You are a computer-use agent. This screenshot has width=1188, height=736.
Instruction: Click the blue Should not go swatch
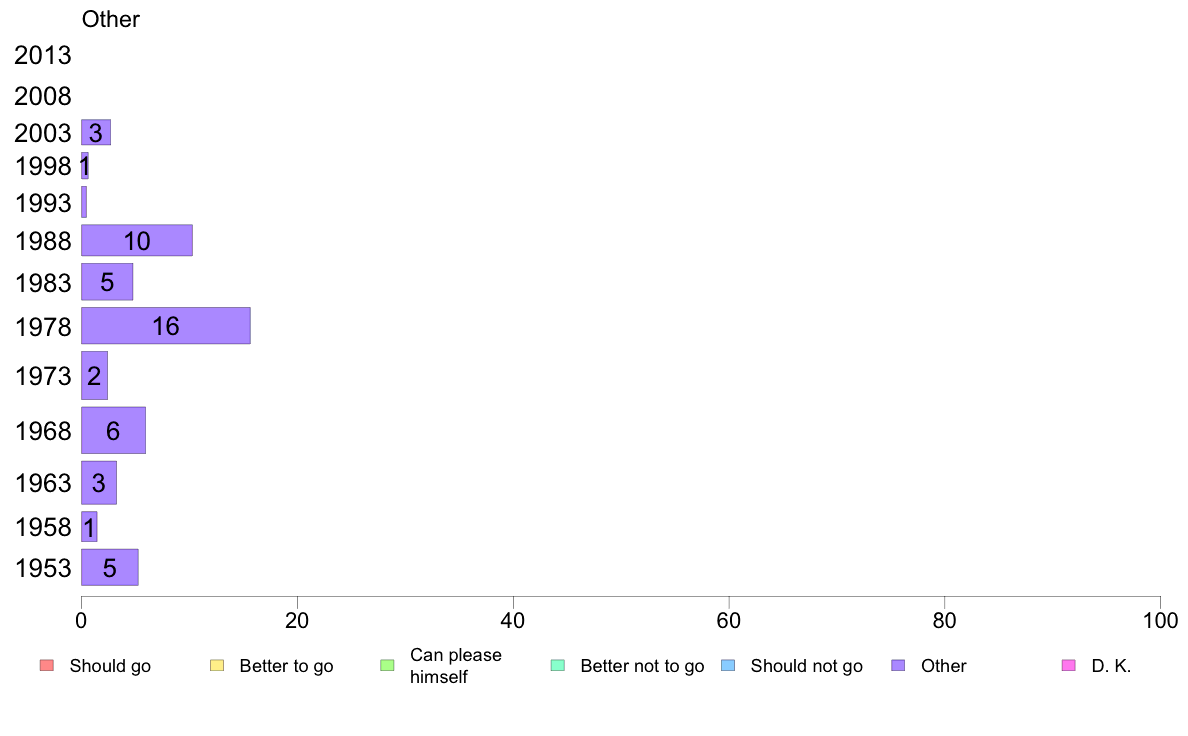[x=728, y=666]
